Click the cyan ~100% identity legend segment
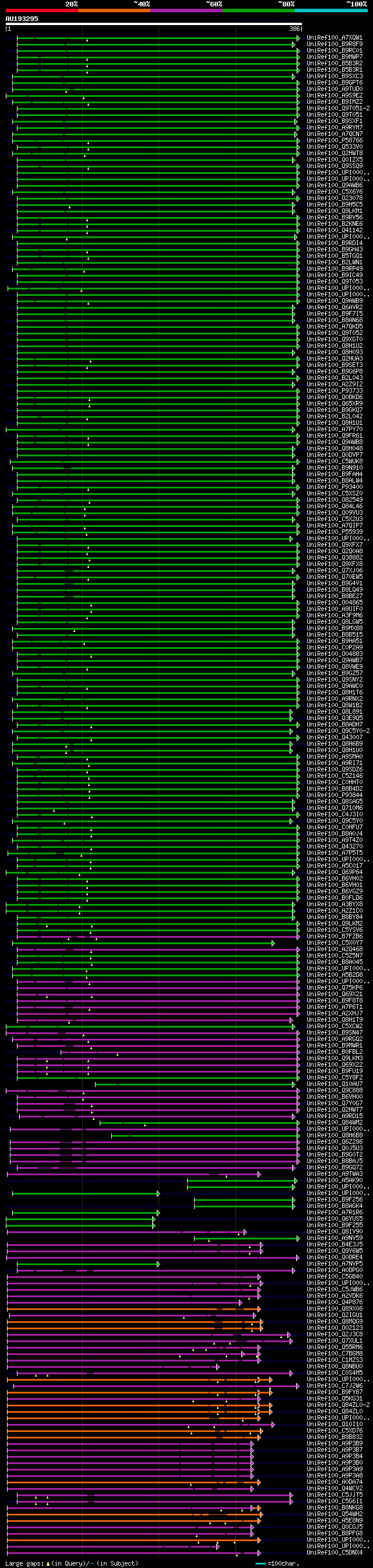 (x=331, y=11)
